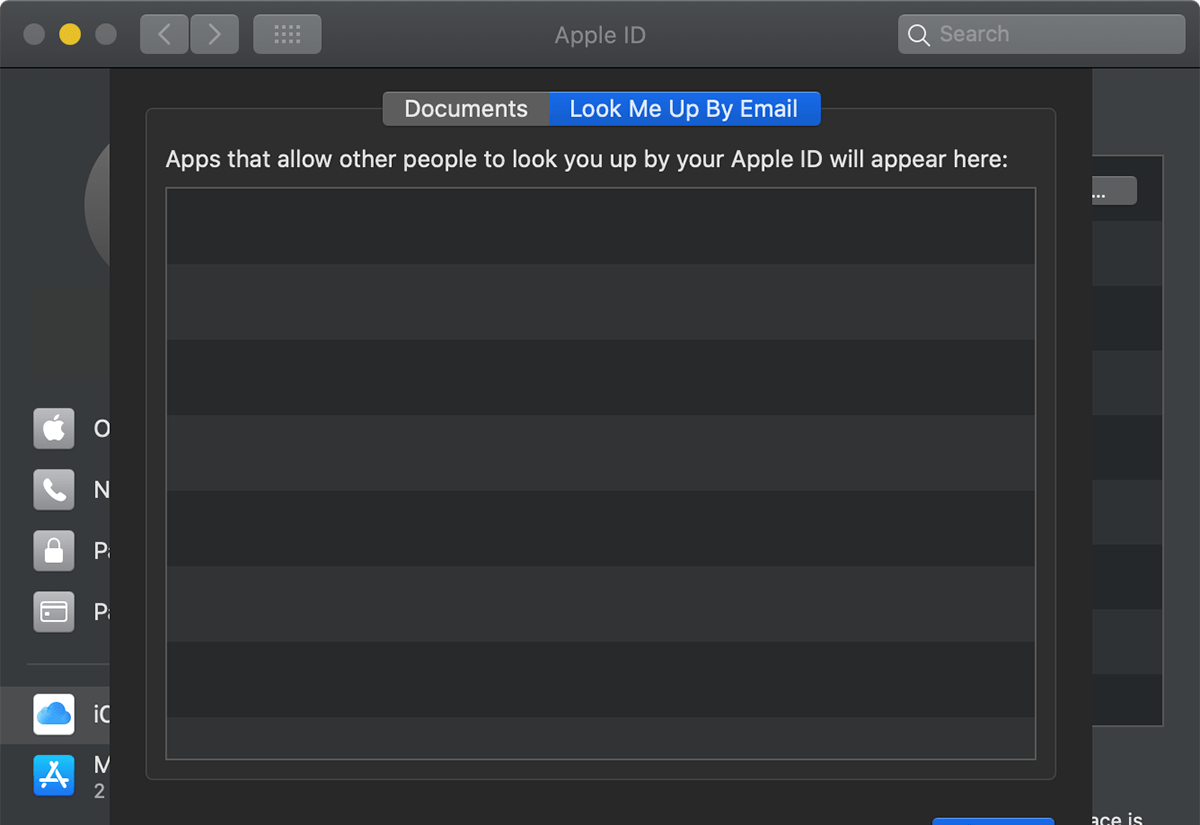Open the credit card sidebar icon

54,611
